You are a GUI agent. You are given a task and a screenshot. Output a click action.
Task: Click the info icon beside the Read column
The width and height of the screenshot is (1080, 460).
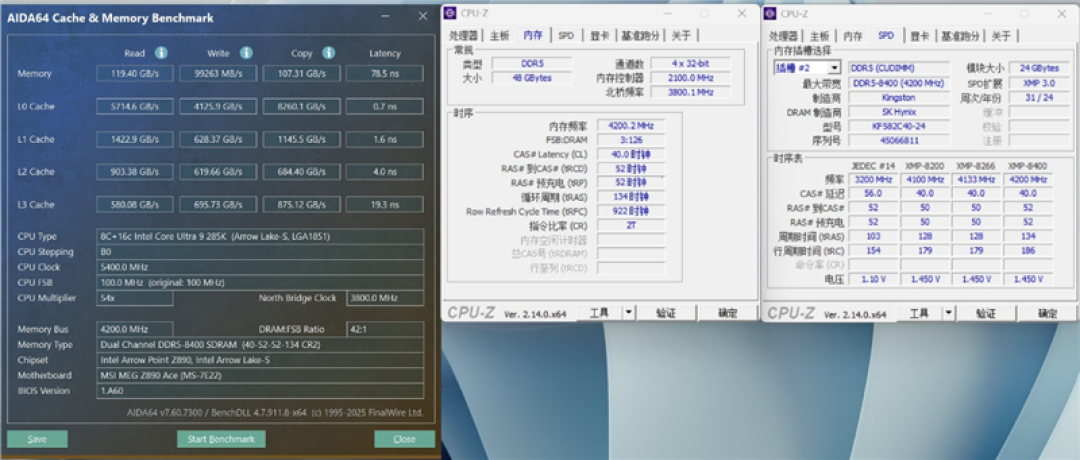click(x=161, y=53)
